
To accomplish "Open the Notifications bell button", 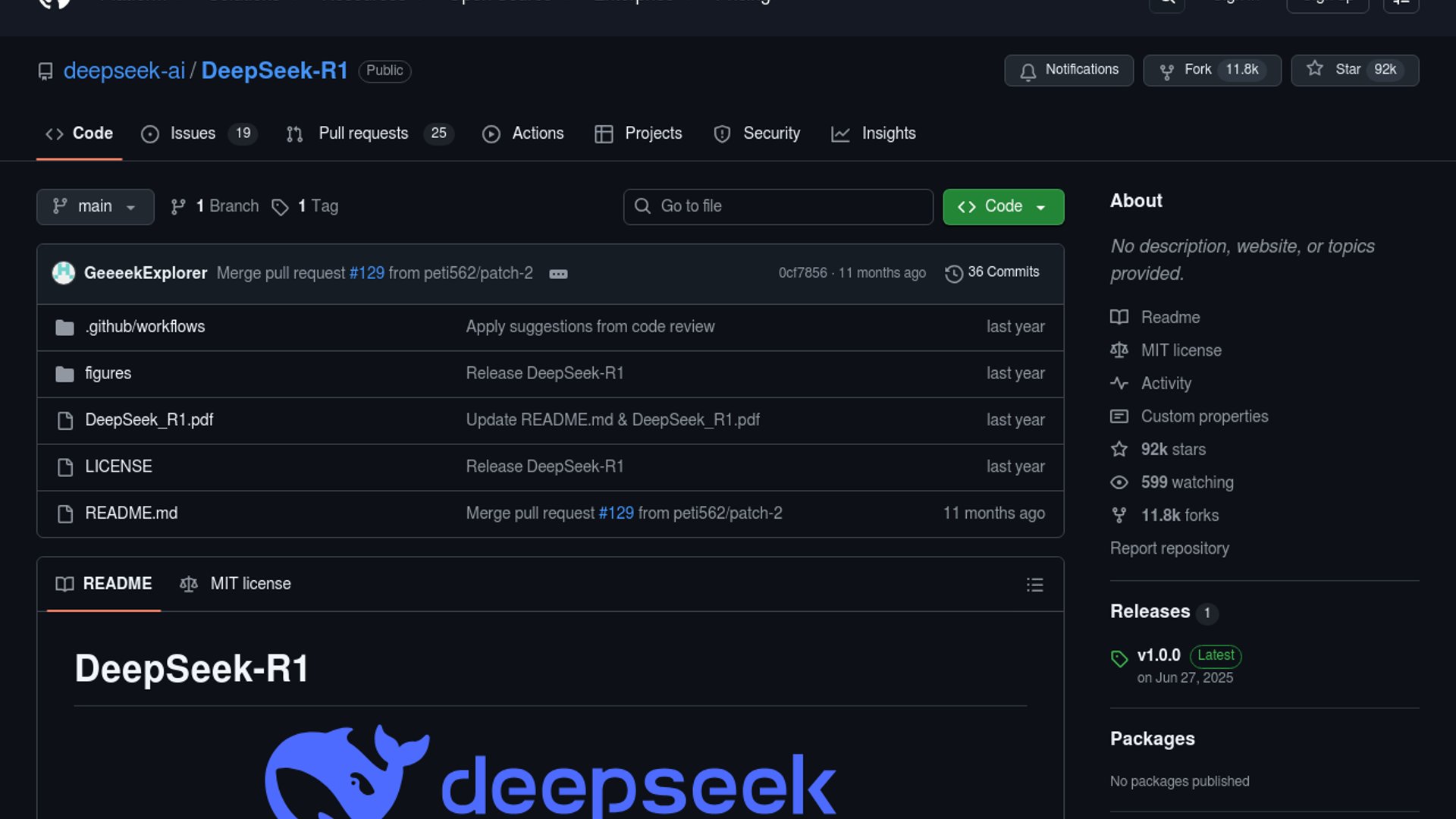I will pyautogui.click(x=1068, y=70).
